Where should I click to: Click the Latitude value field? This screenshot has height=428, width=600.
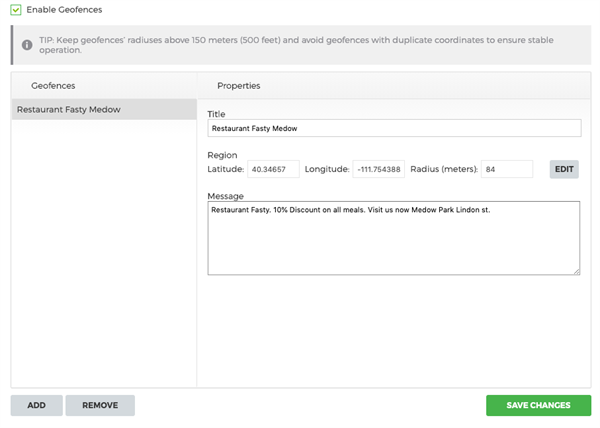point(273,169)
